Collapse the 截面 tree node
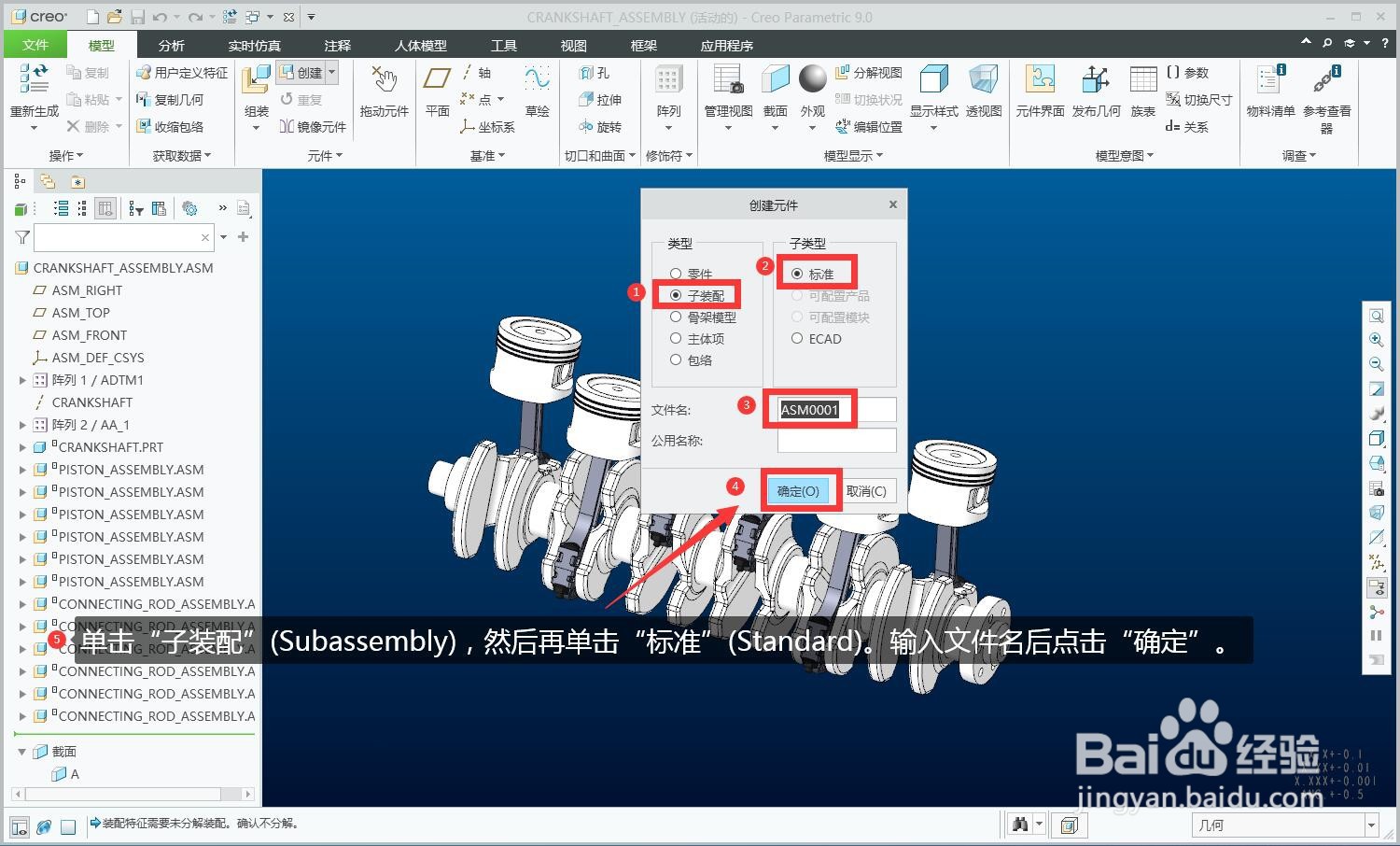Viewport: 1400px width, 846px height. [x=22, y=752]
